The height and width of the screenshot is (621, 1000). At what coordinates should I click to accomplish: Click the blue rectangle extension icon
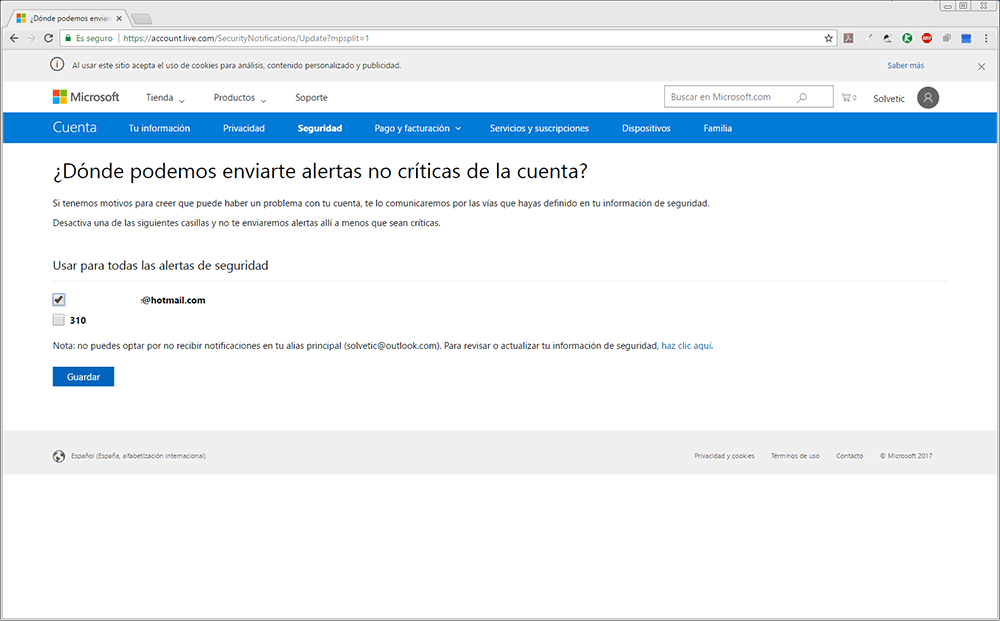(966, 38)
